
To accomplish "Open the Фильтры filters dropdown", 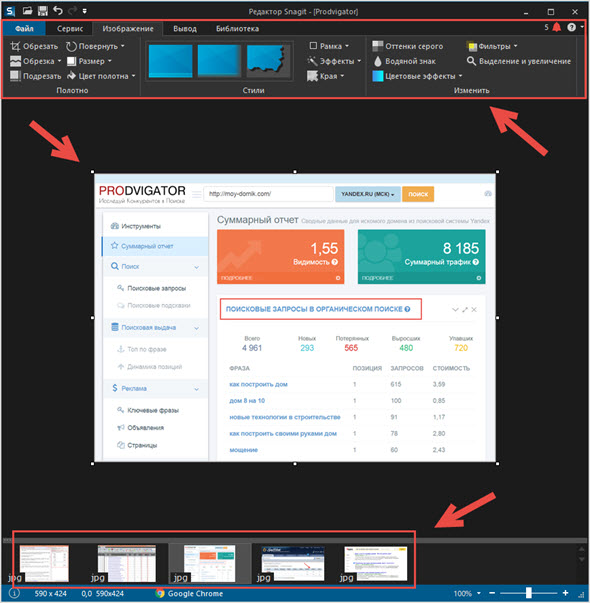I will coord(492,46).
